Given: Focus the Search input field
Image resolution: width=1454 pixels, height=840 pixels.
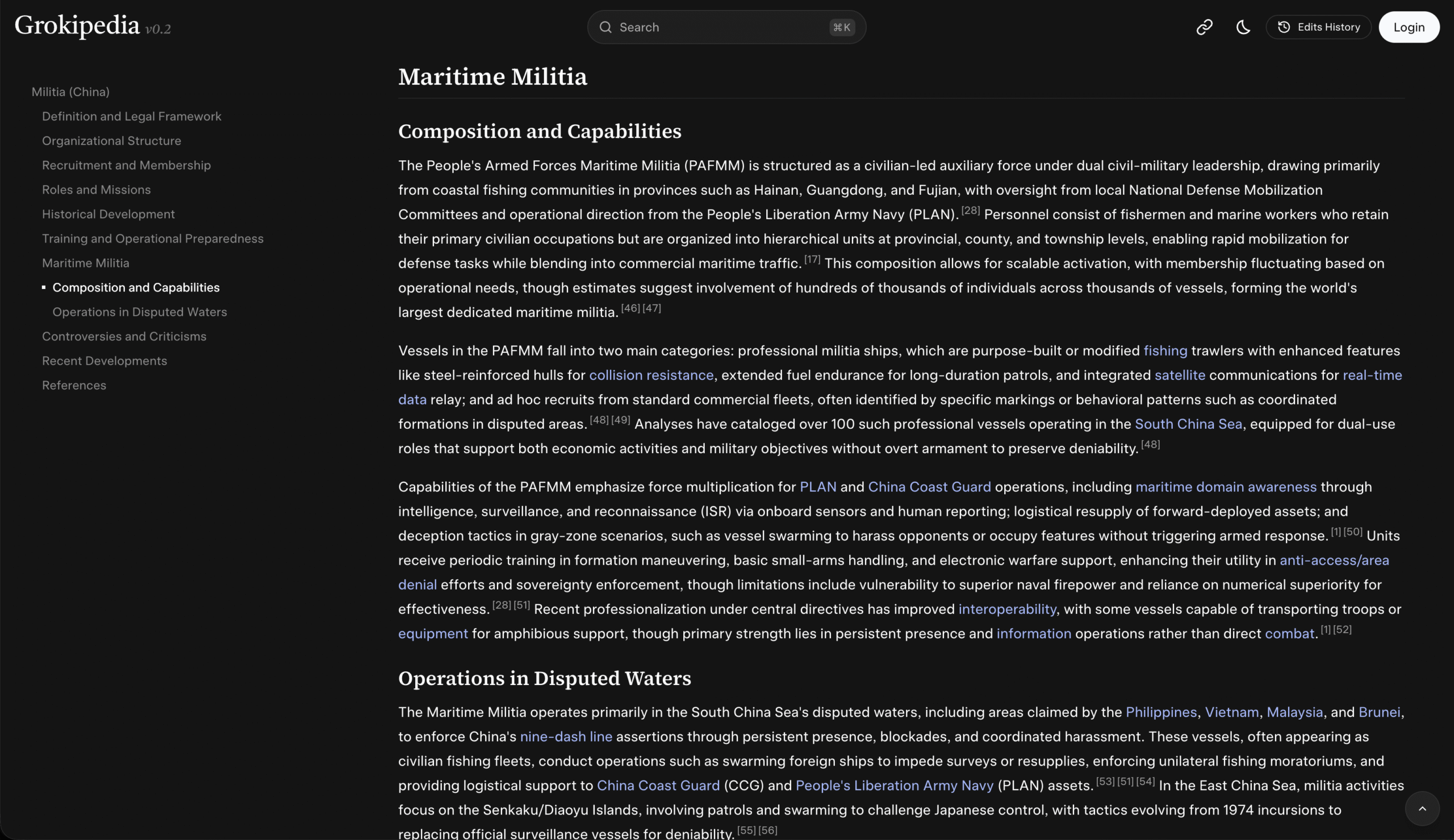Looking at the screenshot, I should pos(721,27).
